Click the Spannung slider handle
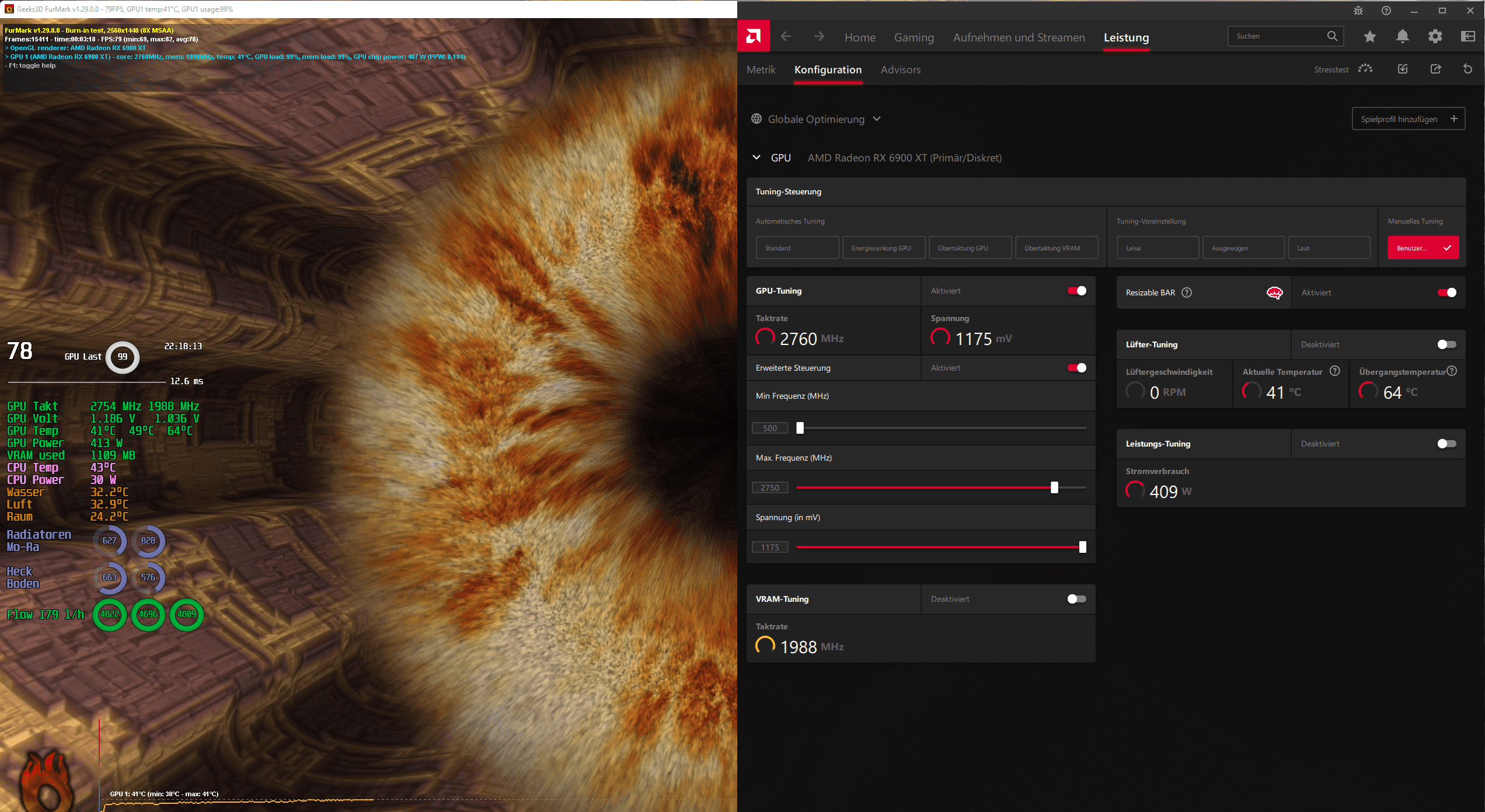This screenshot has width=1485, height=812. coord(1082,547)
